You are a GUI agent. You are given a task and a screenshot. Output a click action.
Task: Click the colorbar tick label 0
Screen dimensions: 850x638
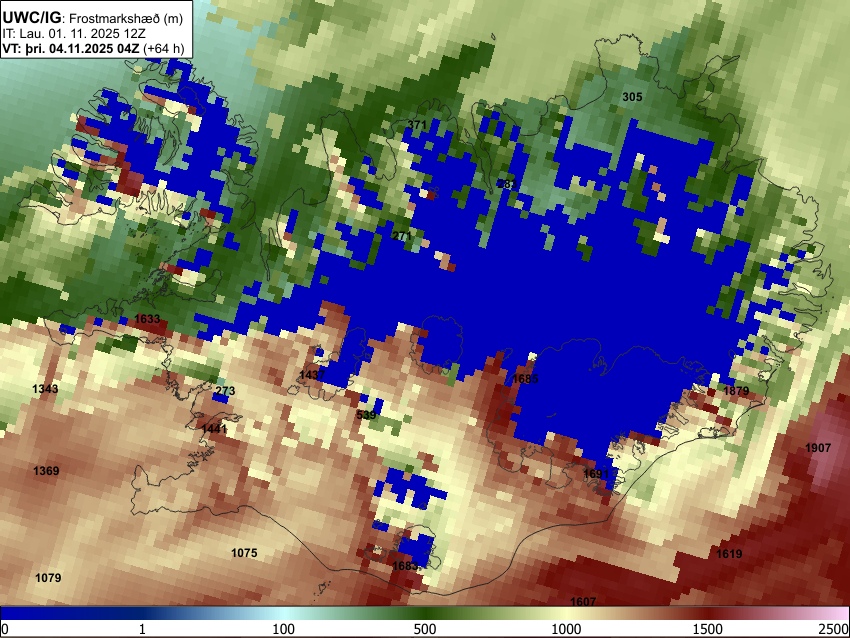coord(5,629)
